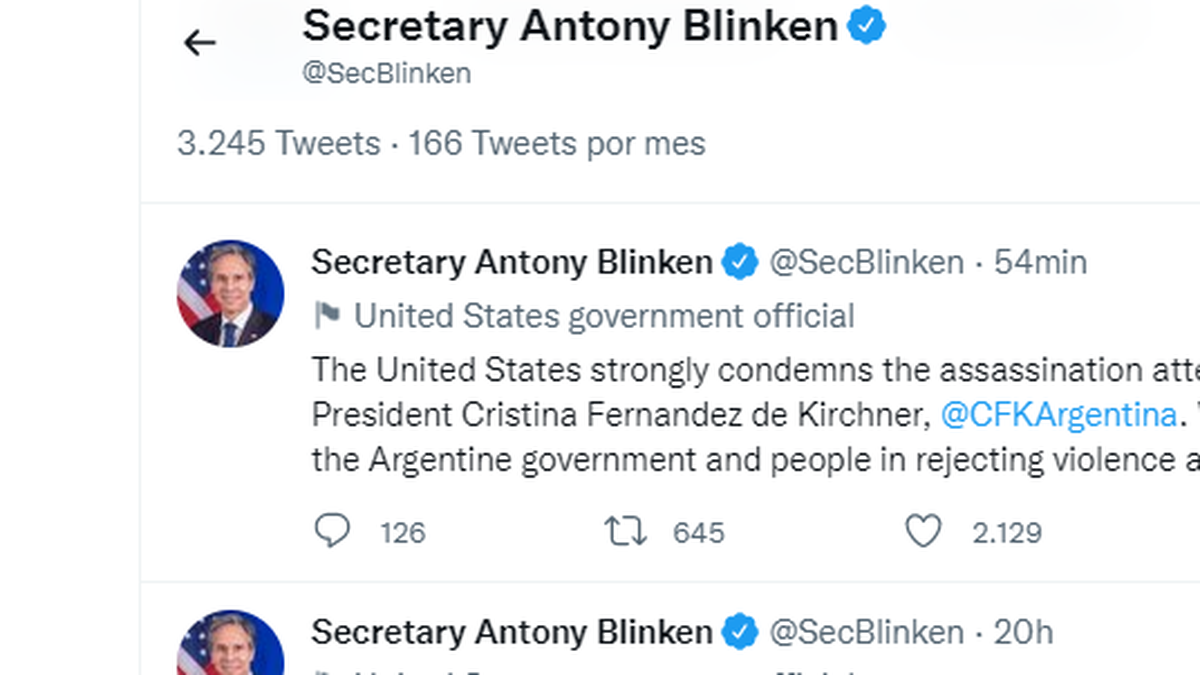
Task: Open the profile picture on the 54min tweet
Action: [231, 294]
